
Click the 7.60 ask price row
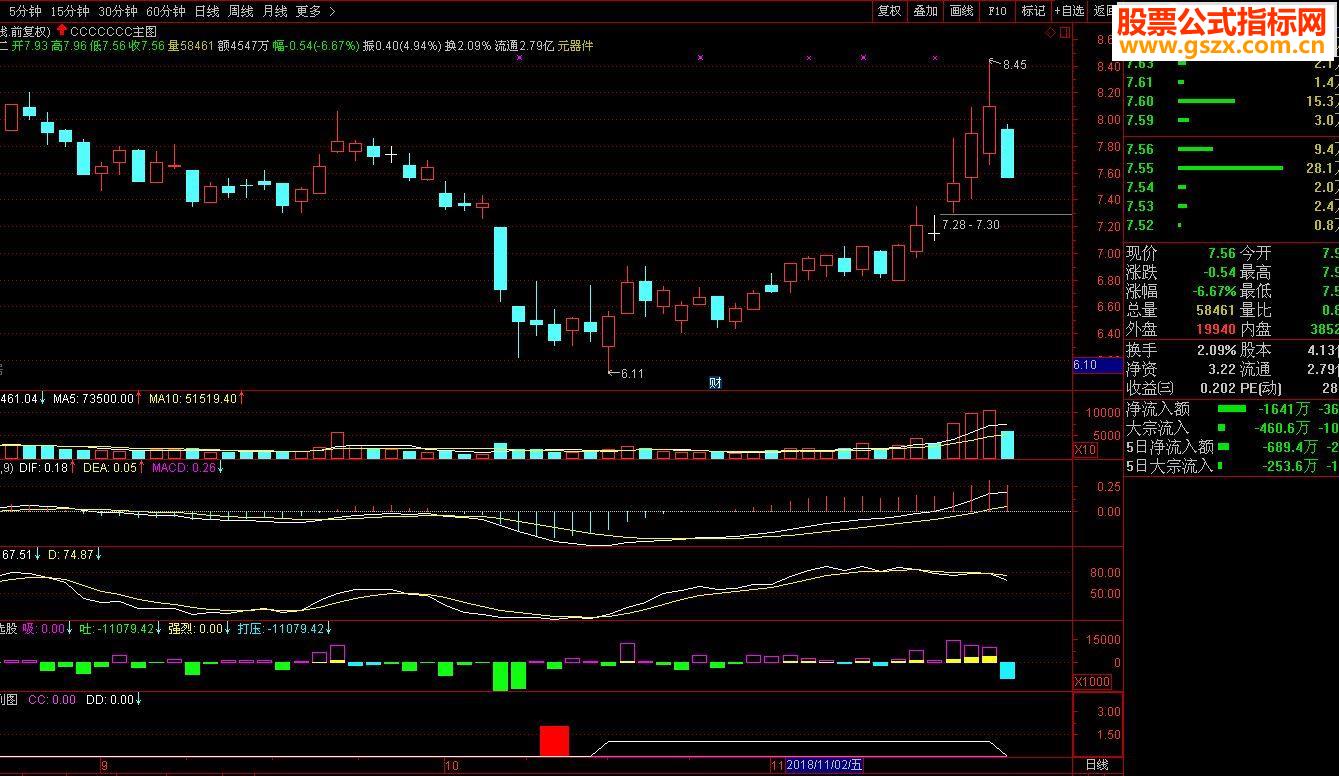point(1232,101)
